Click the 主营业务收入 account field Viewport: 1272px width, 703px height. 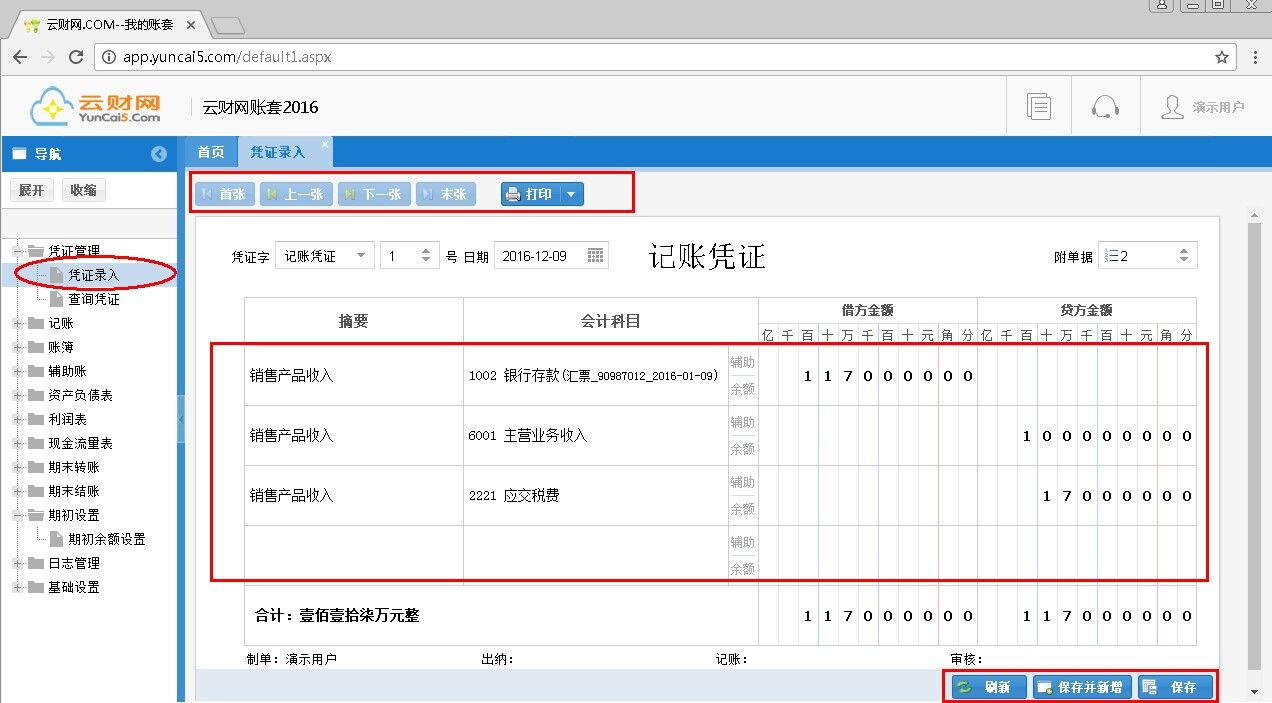tap(595, 436)
